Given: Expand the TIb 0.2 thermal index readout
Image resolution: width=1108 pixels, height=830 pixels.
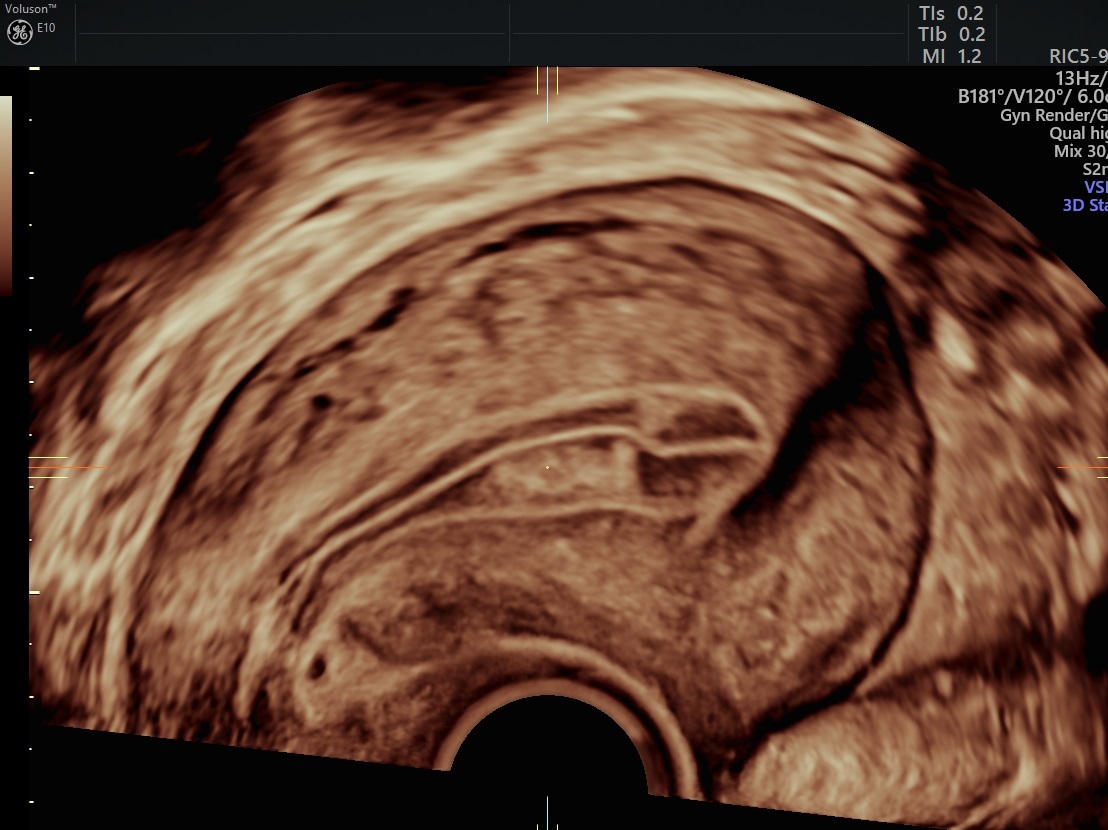Looking at the screenshot, I should click(x=949, y=34).
